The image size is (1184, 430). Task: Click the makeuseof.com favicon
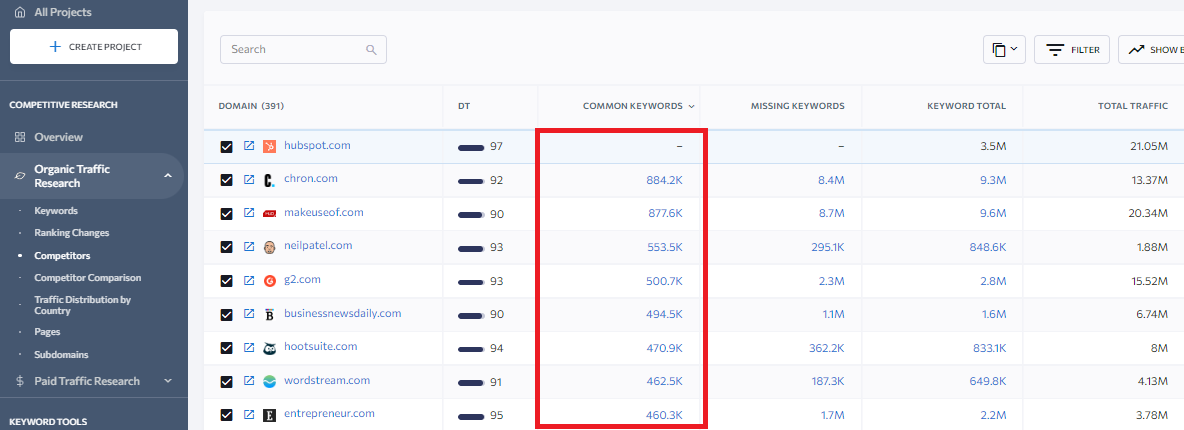(270, 214)
